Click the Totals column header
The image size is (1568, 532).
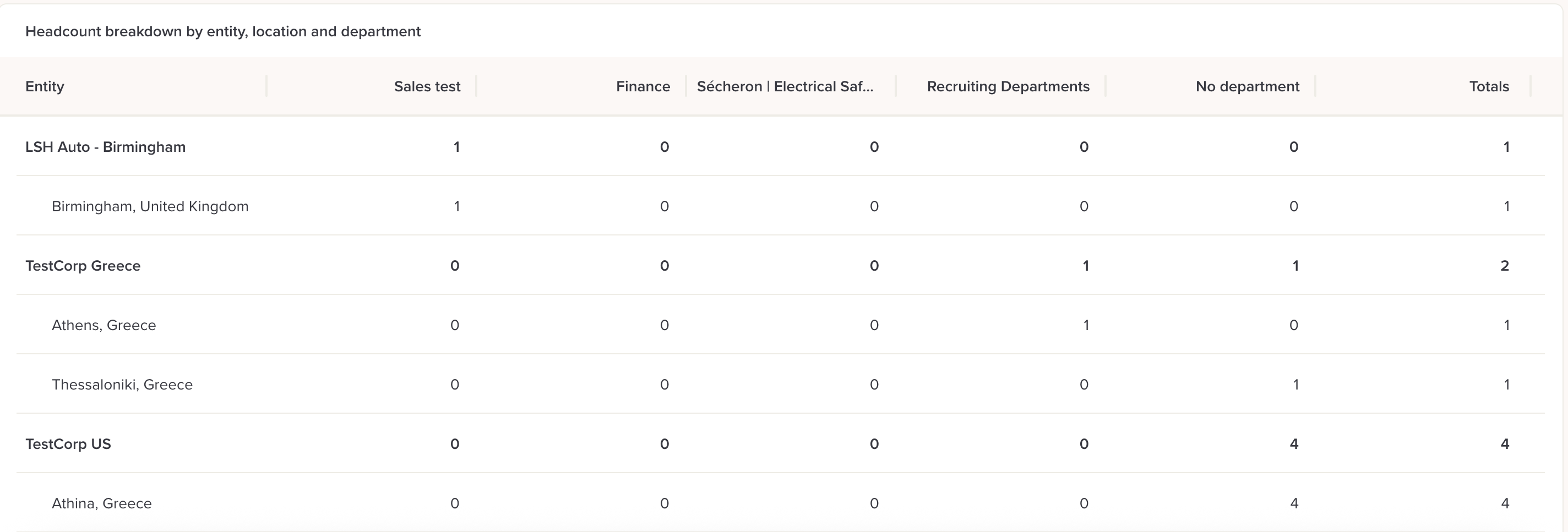pos(1489,86)
